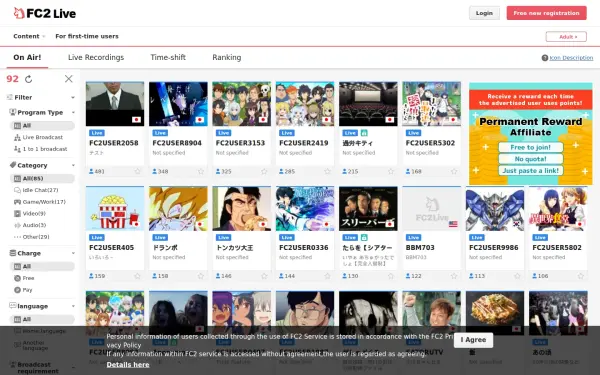Switch to Live Recordings tab
This screenshot has height=375, width=600.
click(x=96, y=57)
